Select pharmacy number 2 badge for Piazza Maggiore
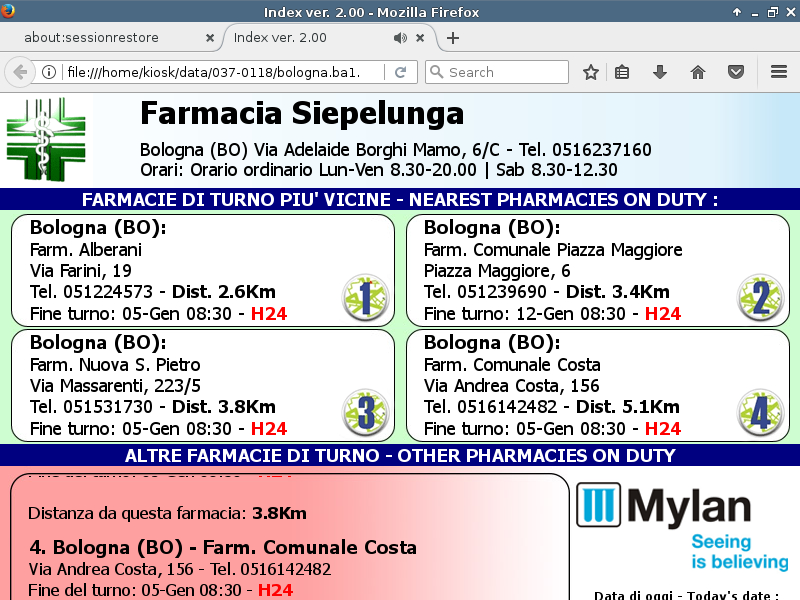 tap(760, 298)
